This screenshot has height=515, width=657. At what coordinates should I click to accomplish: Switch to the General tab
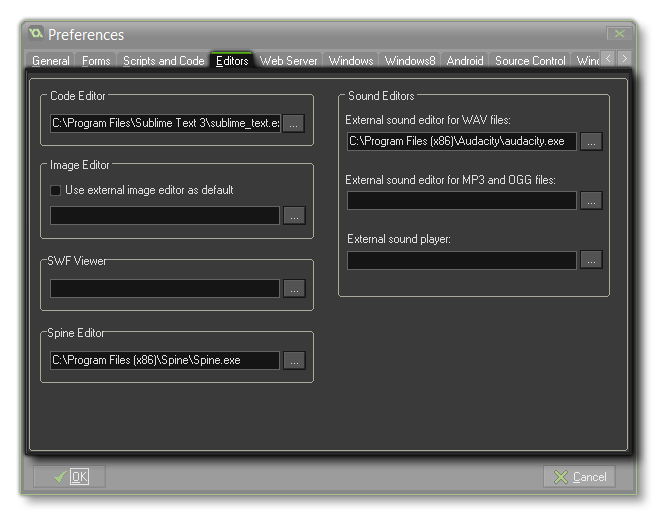[51, 61]
